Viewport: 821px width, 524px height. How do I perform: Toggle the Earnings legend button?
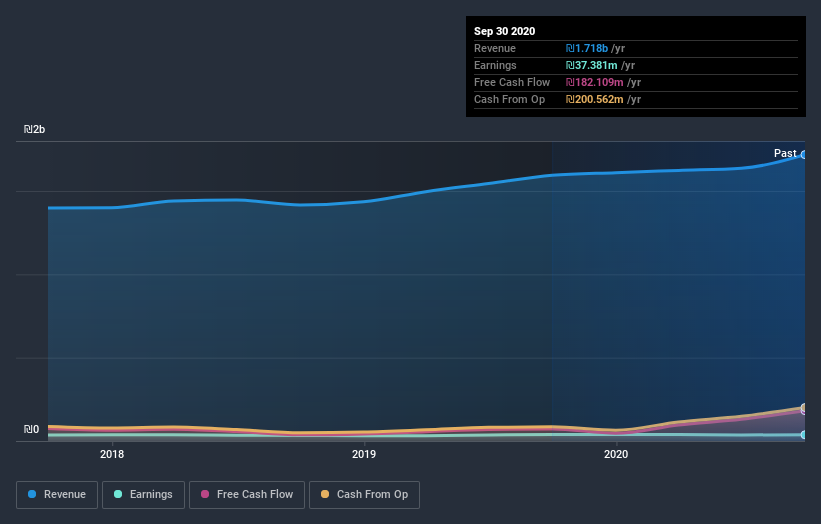point(143,495)
